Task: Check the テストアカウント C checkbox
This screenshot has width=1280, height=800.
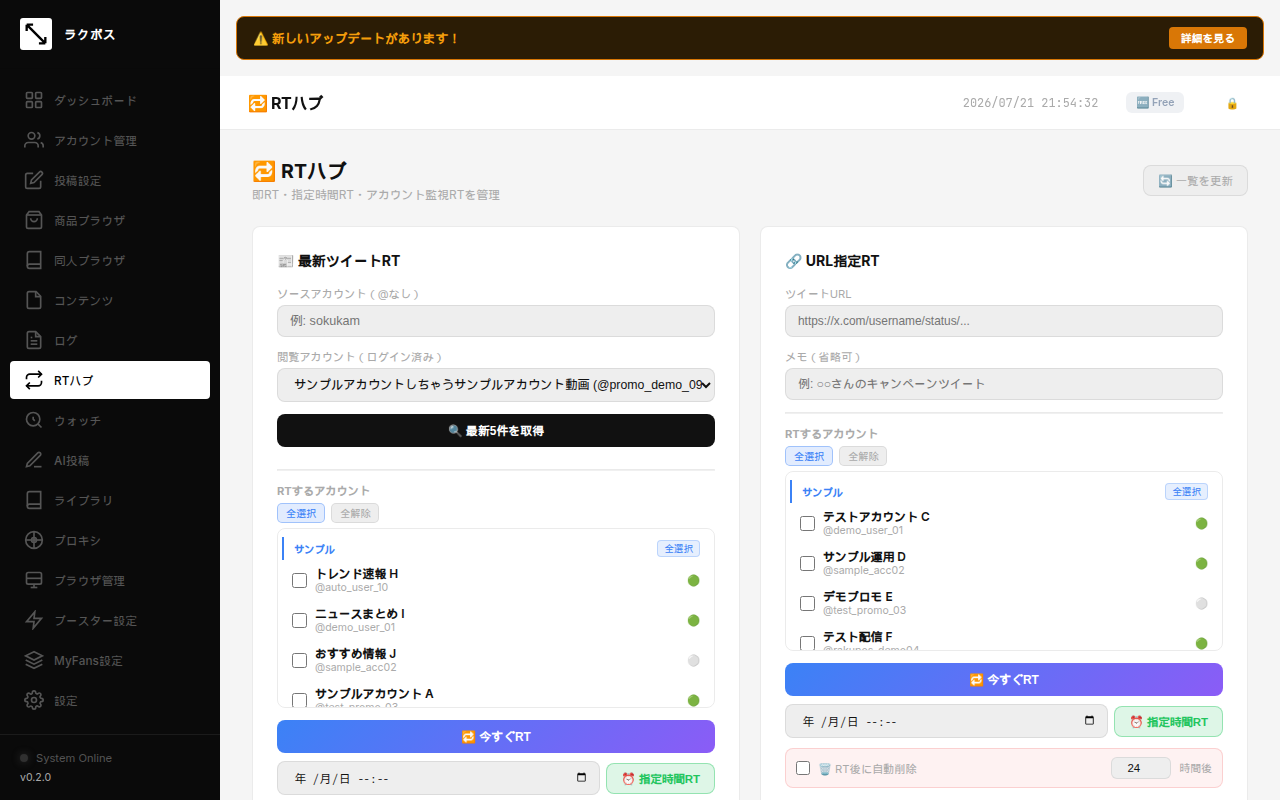Action: (x=807, y=523)
